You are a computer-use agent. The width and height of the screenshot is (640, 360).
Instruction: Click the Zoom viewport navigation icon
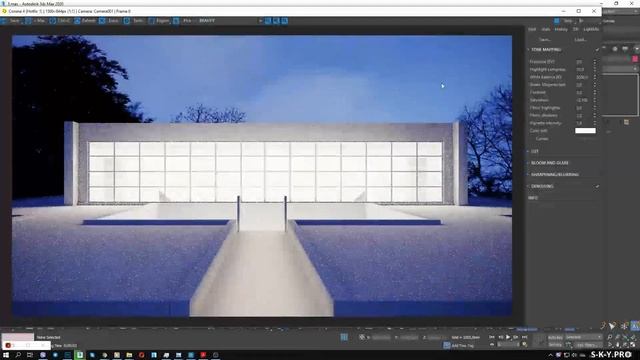[609, 337]
